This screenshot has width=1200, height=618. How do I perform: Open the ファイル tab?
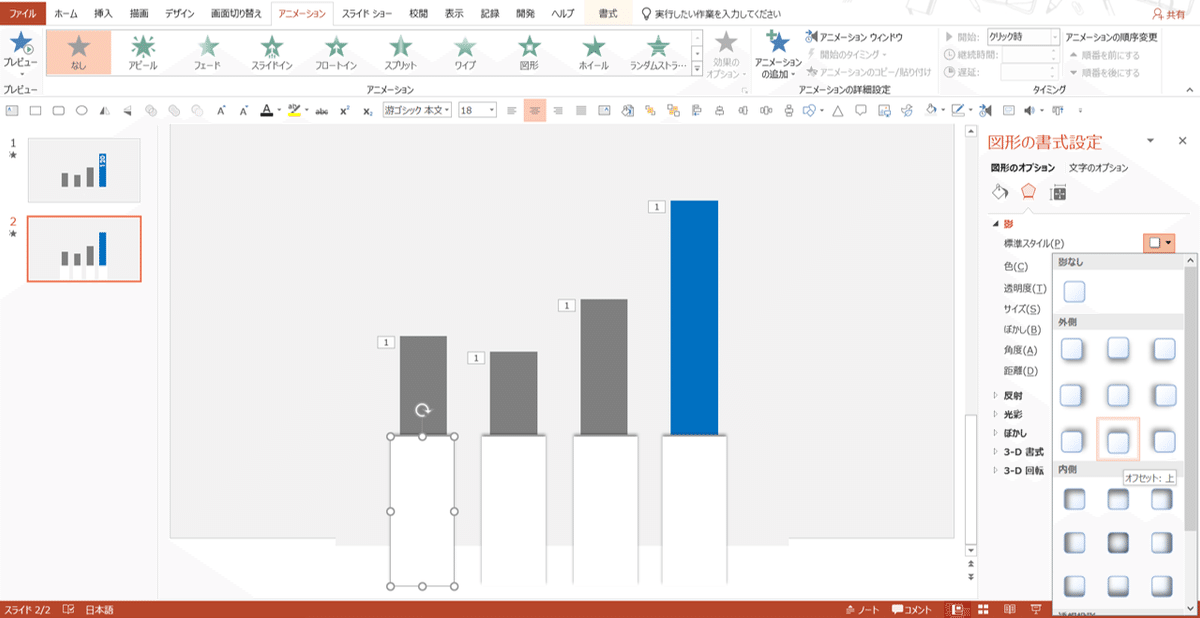click(22, 14)
